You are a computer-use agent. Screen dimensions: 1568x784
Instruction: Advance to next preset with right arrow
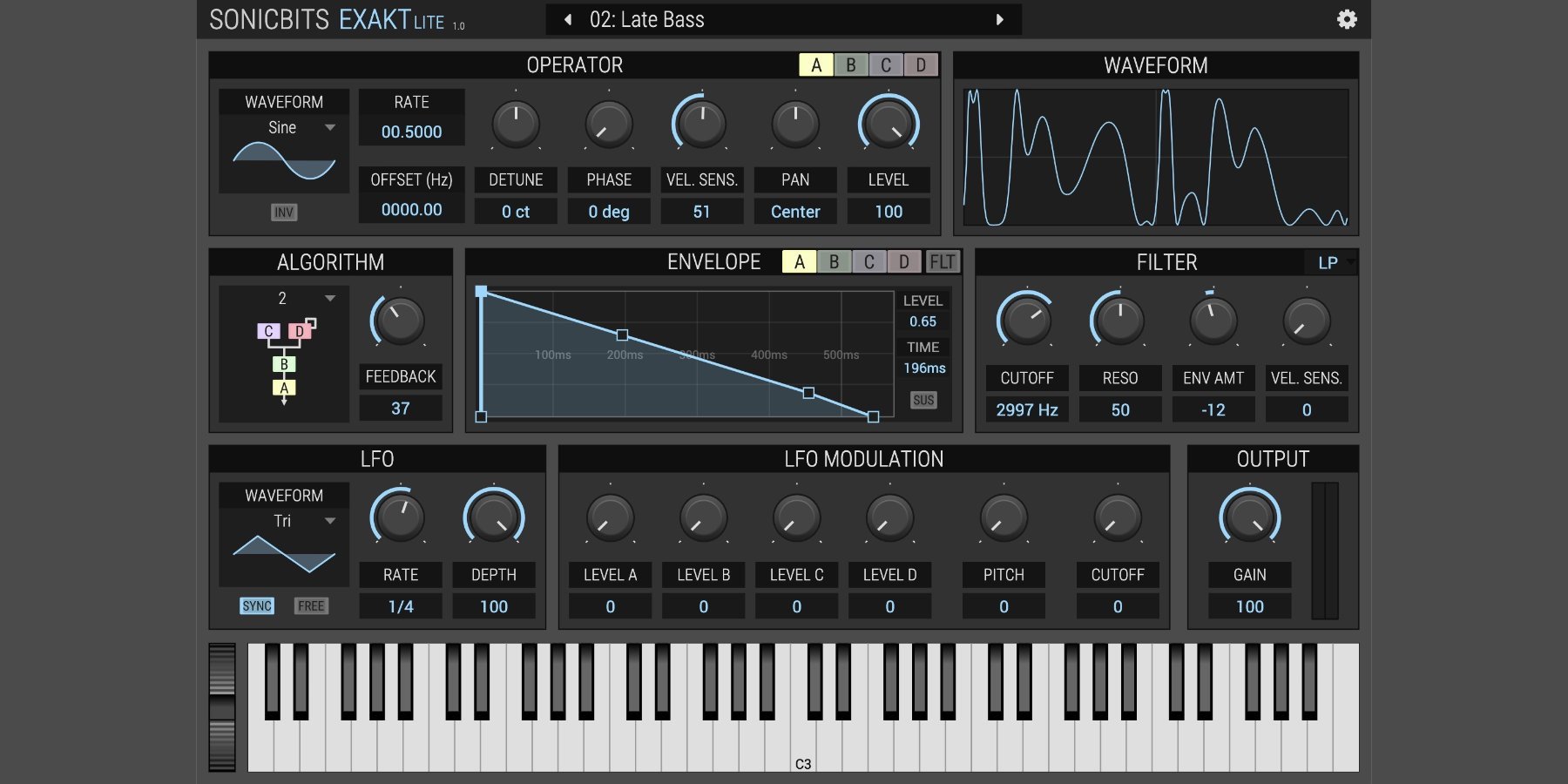click(x=999, y=19)
